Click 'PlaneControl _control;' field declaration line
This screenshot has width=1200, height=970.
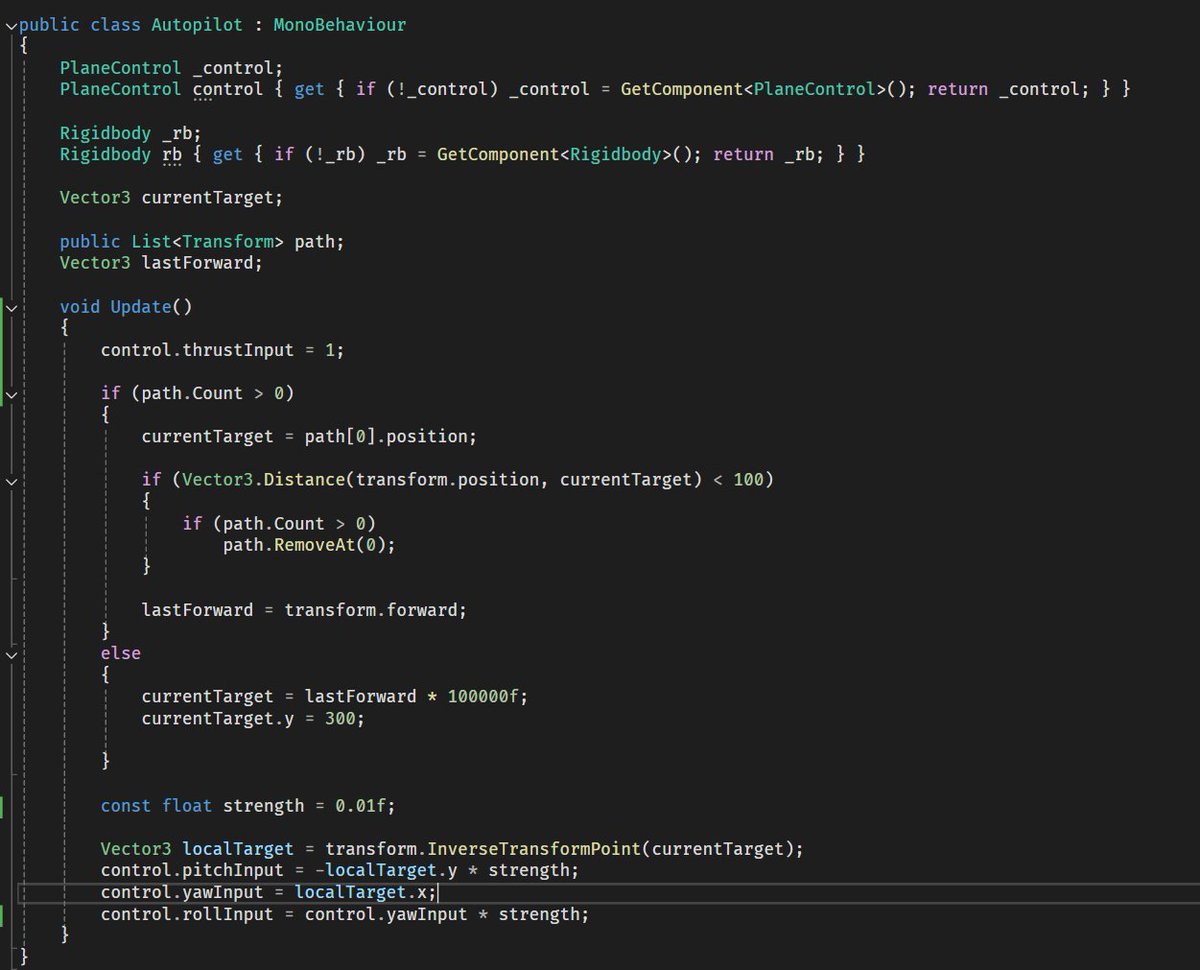171,68
